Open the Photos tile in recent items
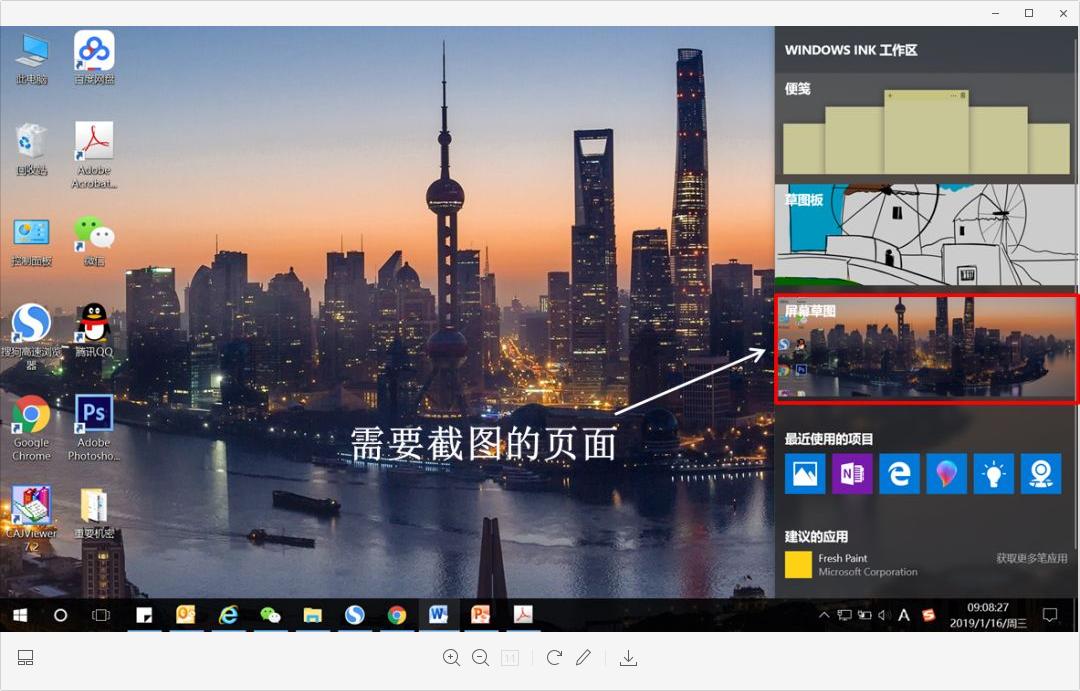Screen dimensions: 1080x691 [805, 473]
